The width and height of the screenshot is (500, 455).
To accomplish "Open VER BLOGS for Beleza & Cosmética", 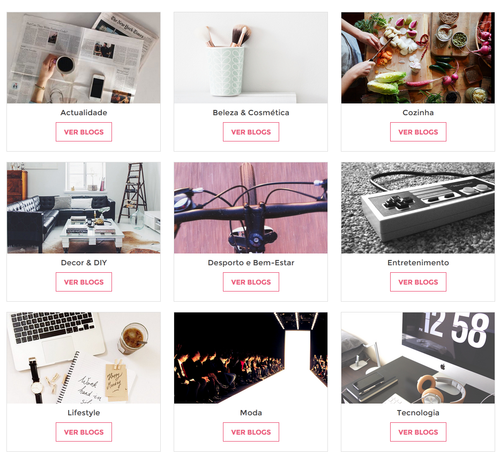I will (x=251, y=132).
